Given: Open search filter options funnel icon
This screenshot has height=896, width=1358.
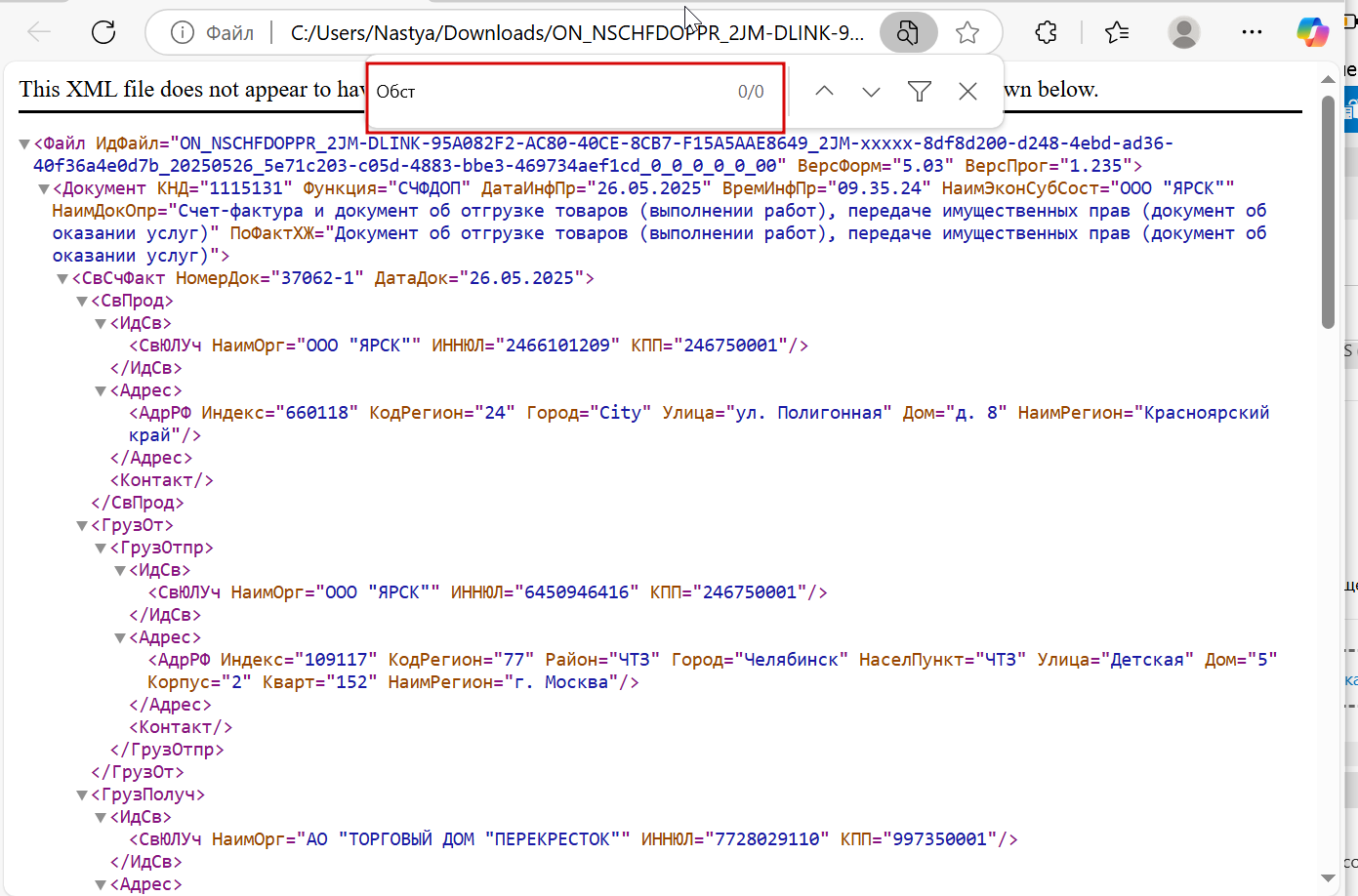Looking at the screenshot, I should [x=919, y=91].
